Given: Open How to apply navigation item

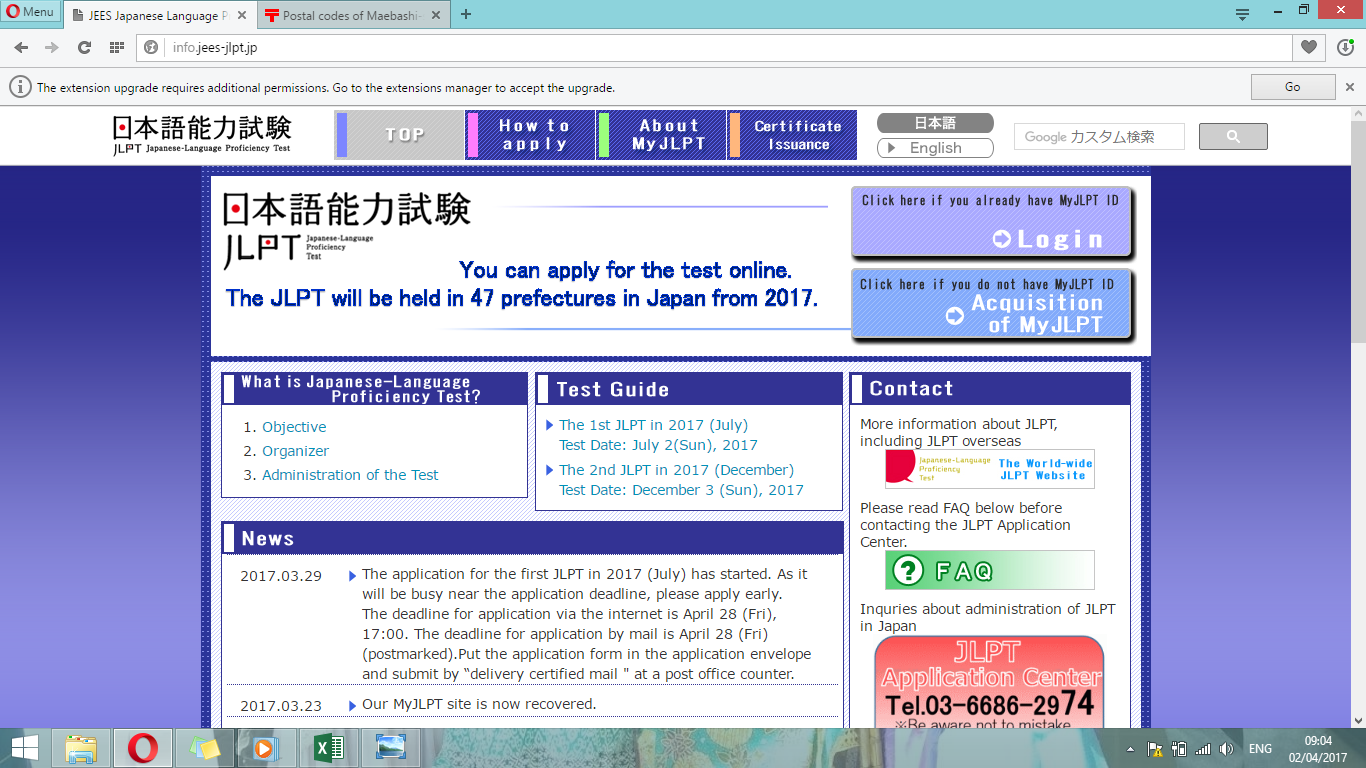Looking at the screenshot, I should (531, 135).
